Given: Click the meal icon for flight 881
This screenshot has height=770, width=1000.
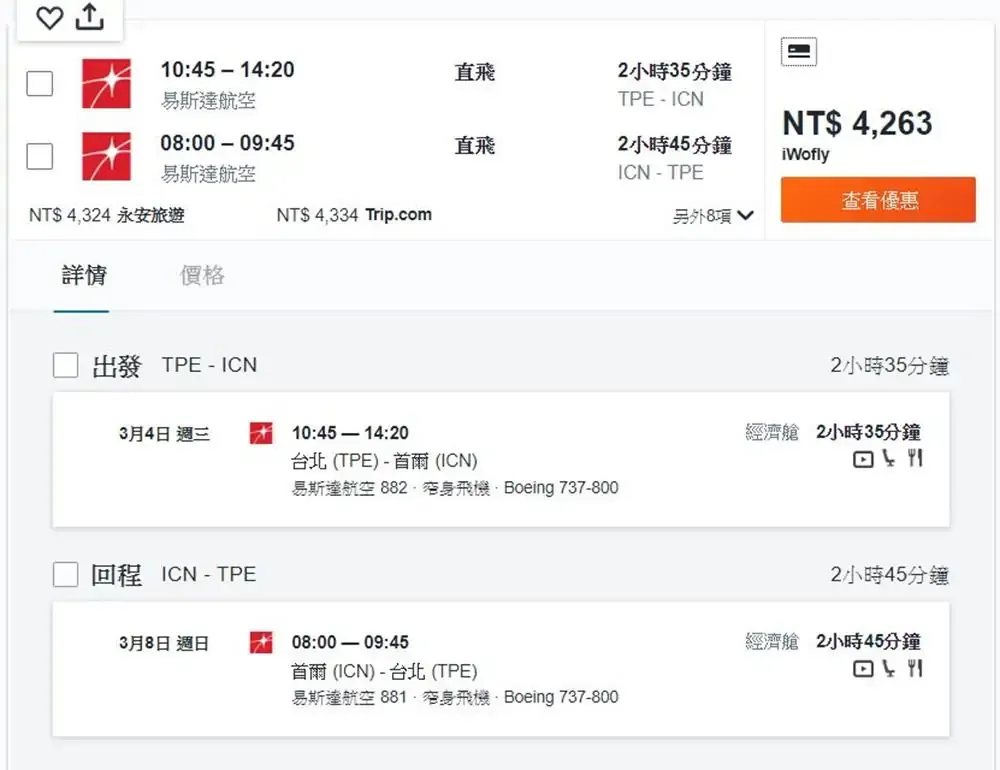Looking at the screenshot, I should [914, 668].
